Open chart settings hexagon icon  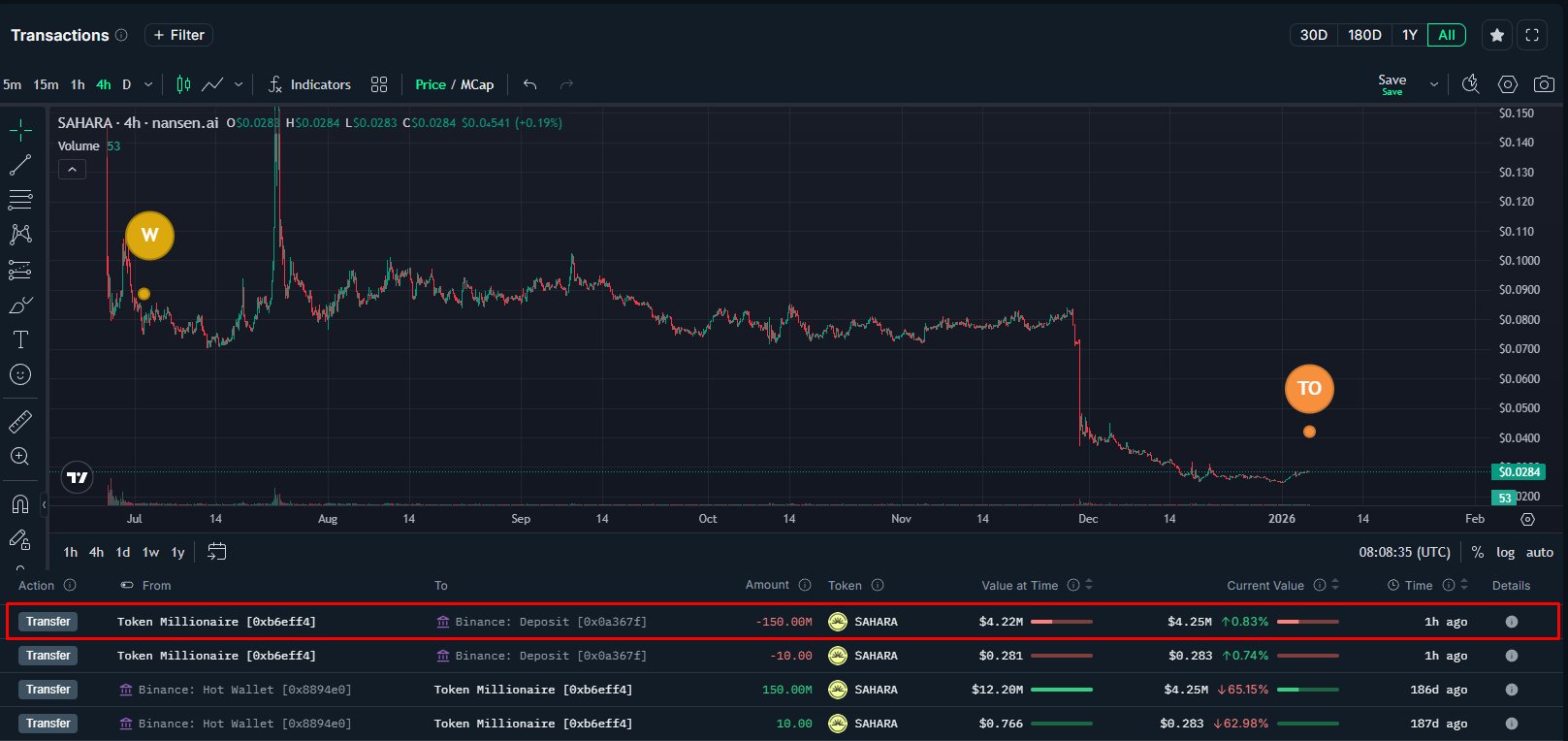click(x=1507, y=84)
